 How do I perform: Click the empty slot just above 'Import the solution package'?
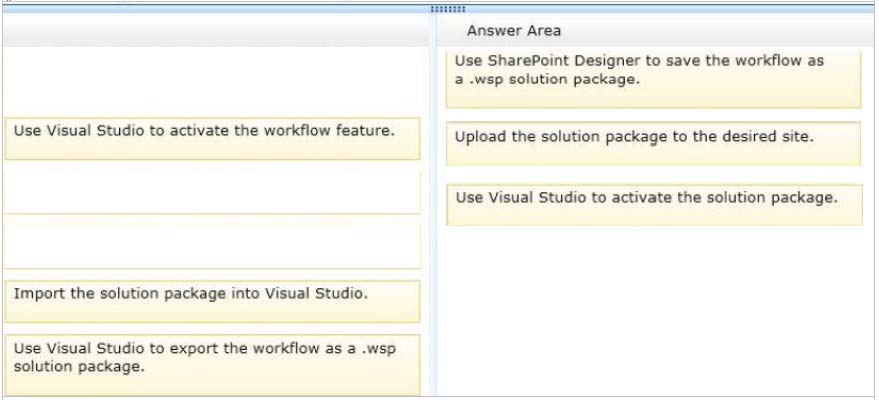(211, 245)
